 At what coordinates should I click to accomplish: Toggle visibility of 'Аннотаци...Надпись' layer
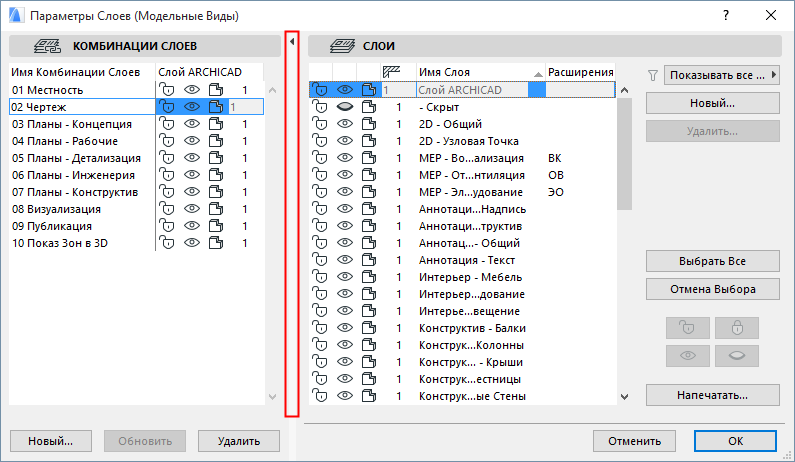pyautogui.click(x=345, y=209)
